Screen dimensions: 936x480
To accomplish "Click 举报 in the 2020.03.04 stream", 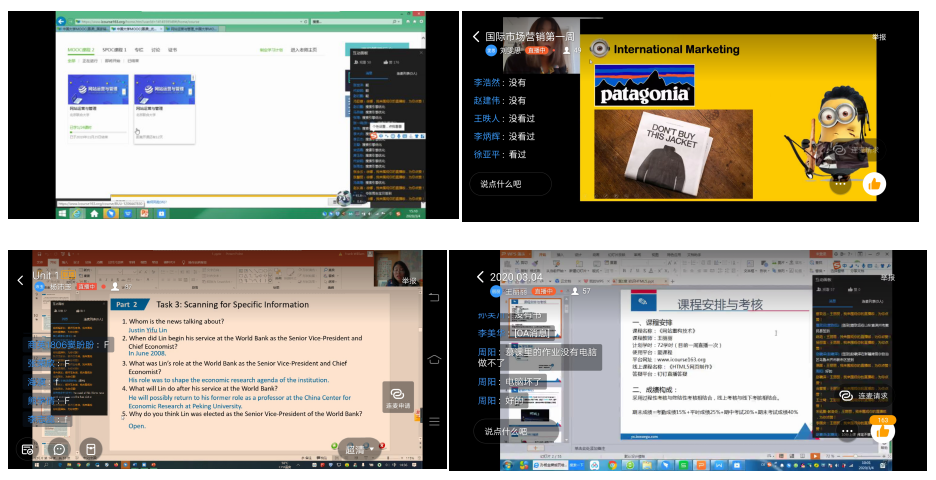I will click(x=888, y=278).
